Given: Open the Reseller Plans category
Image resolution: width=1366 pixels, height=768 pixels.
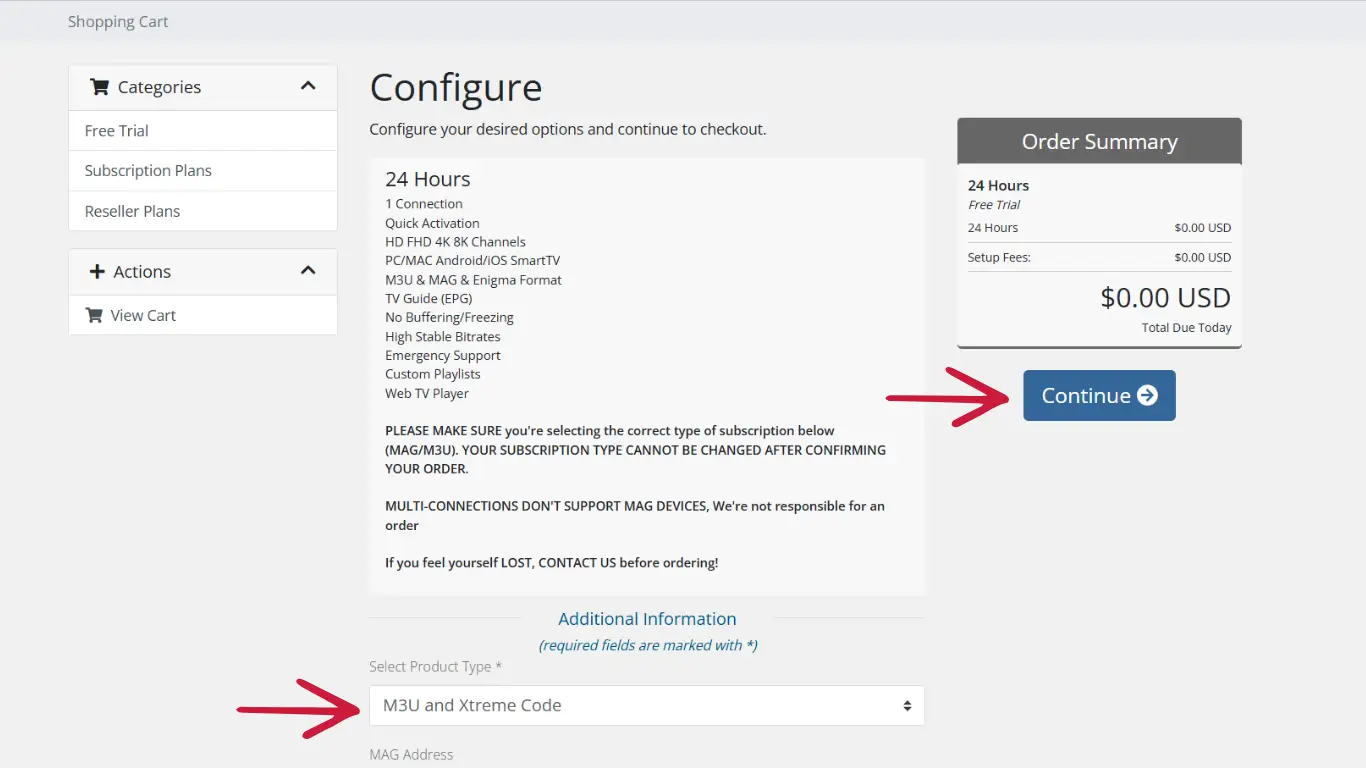Looking at the screenshot, I should pos(203,211).
